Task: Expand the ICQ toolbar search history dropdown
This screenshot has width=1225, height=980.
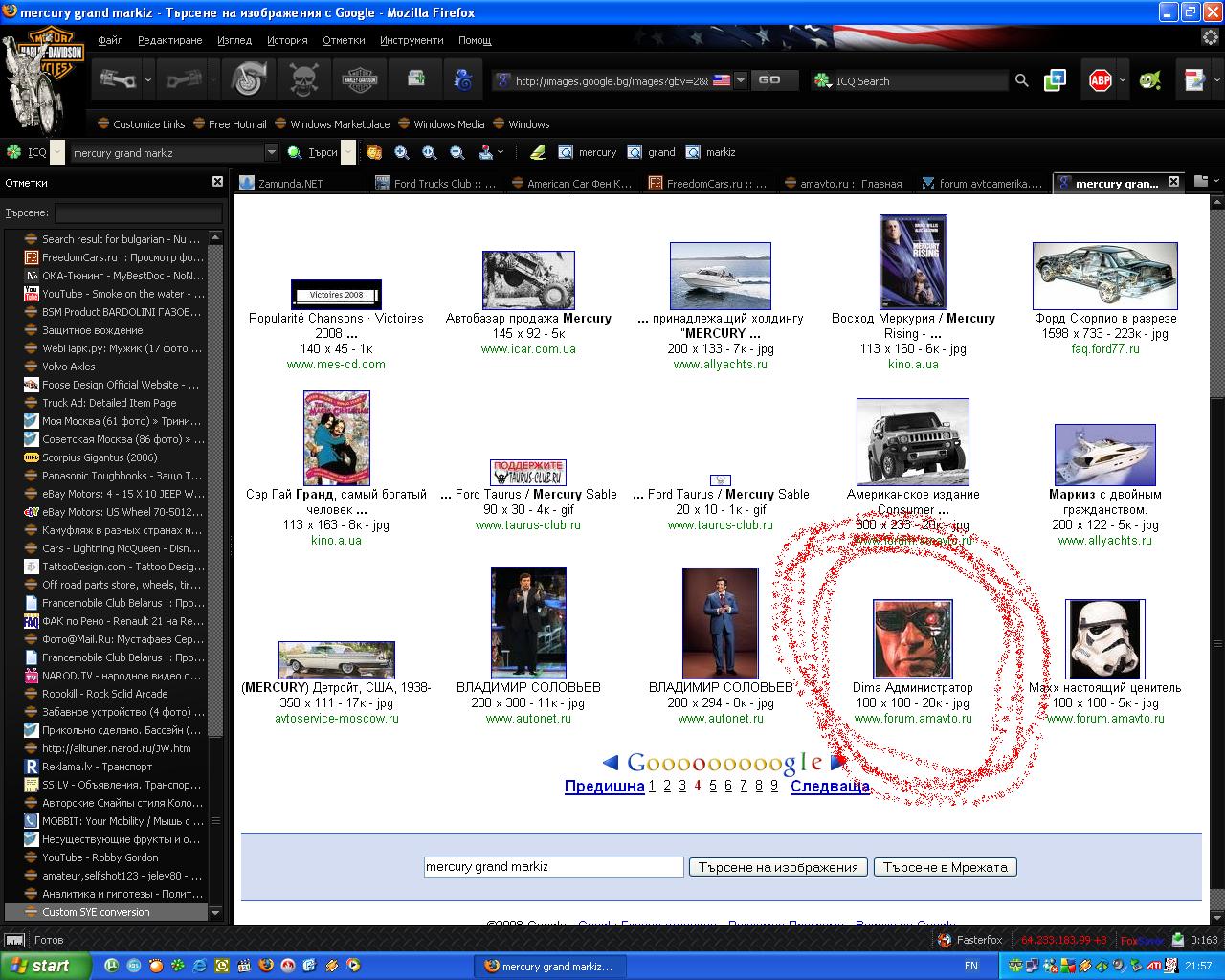Action: pyautogui.click(x=271, y=152)
